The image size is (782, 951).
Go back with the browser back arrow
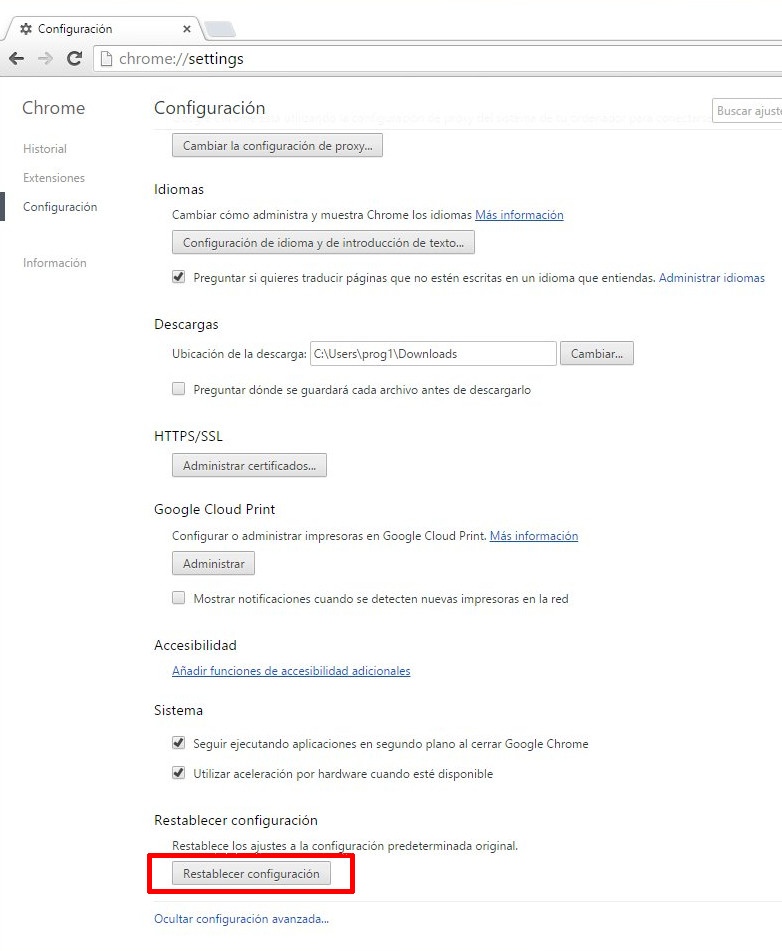pyautogui.click(x=17, y=58)
